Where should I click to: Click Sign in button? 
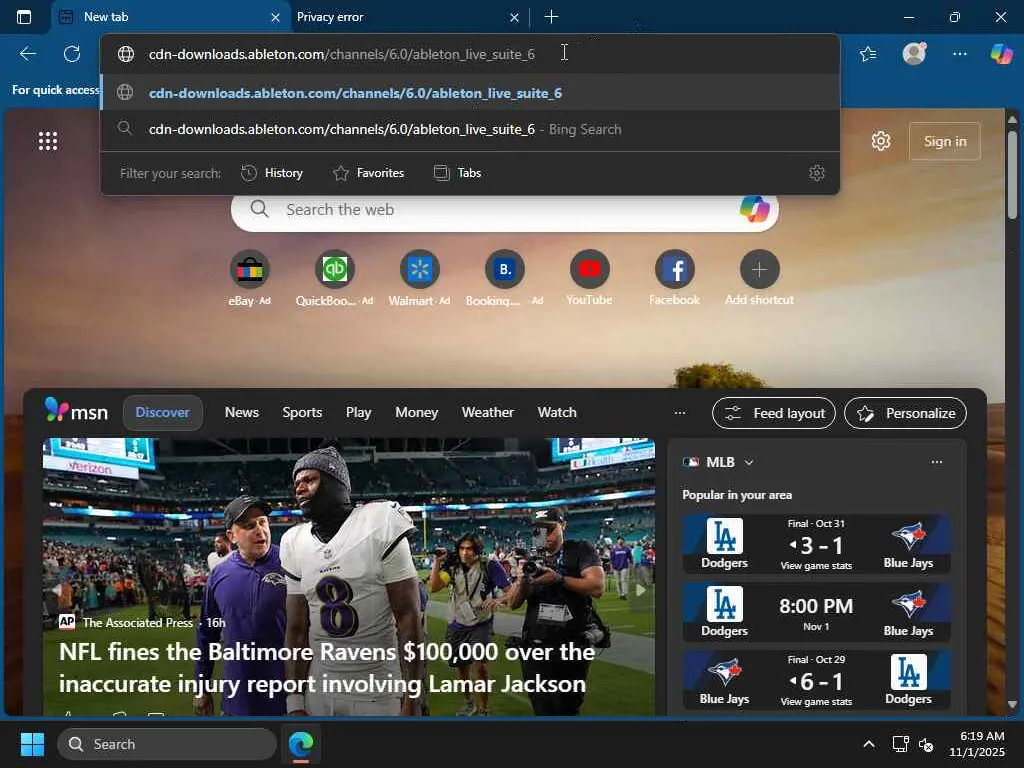pyautogui.click(x=944, y=141)
